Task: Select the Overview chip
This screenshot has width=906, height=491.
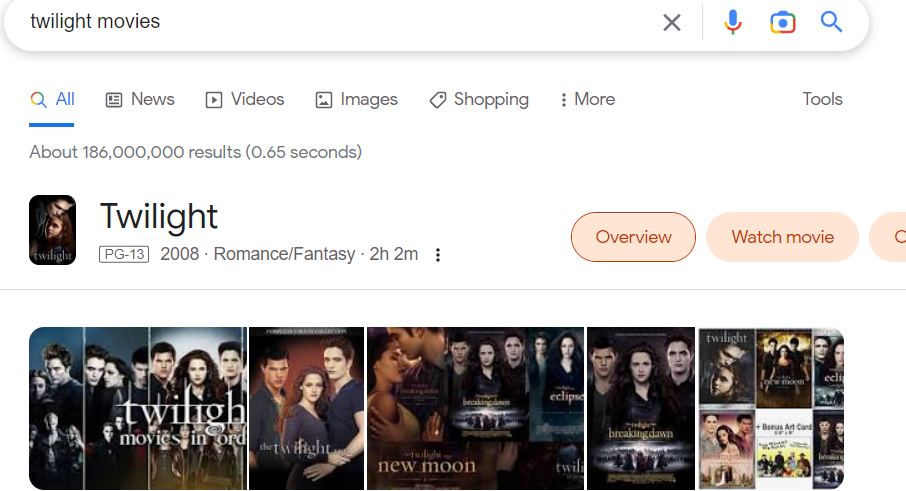Action: [x=633, y=237]
